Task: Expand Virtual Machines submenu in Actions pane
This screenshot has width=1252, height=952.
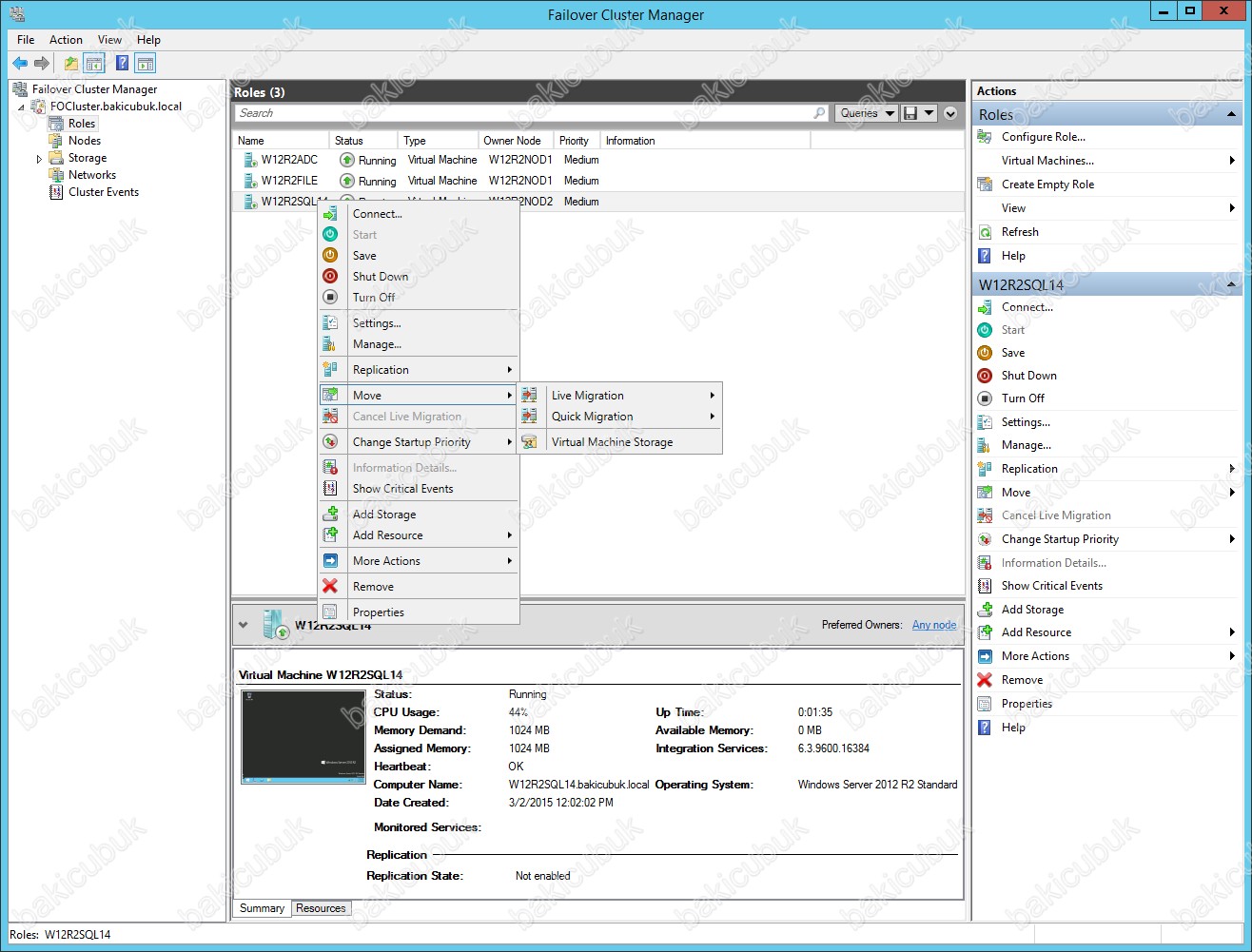Action: tap(1232, 161)
